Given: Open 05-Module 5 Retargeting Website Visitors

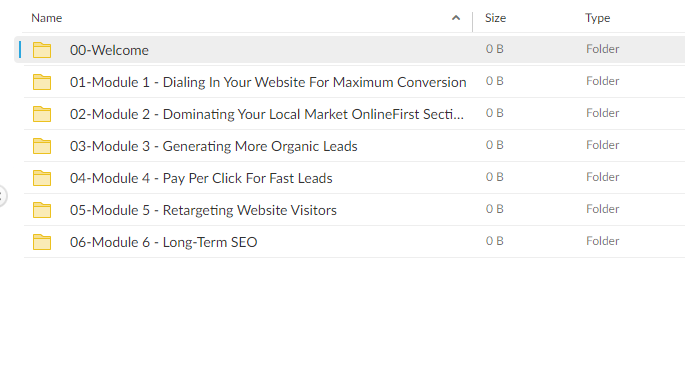Looking at the screenshot, I should click(x=203, y=210).
